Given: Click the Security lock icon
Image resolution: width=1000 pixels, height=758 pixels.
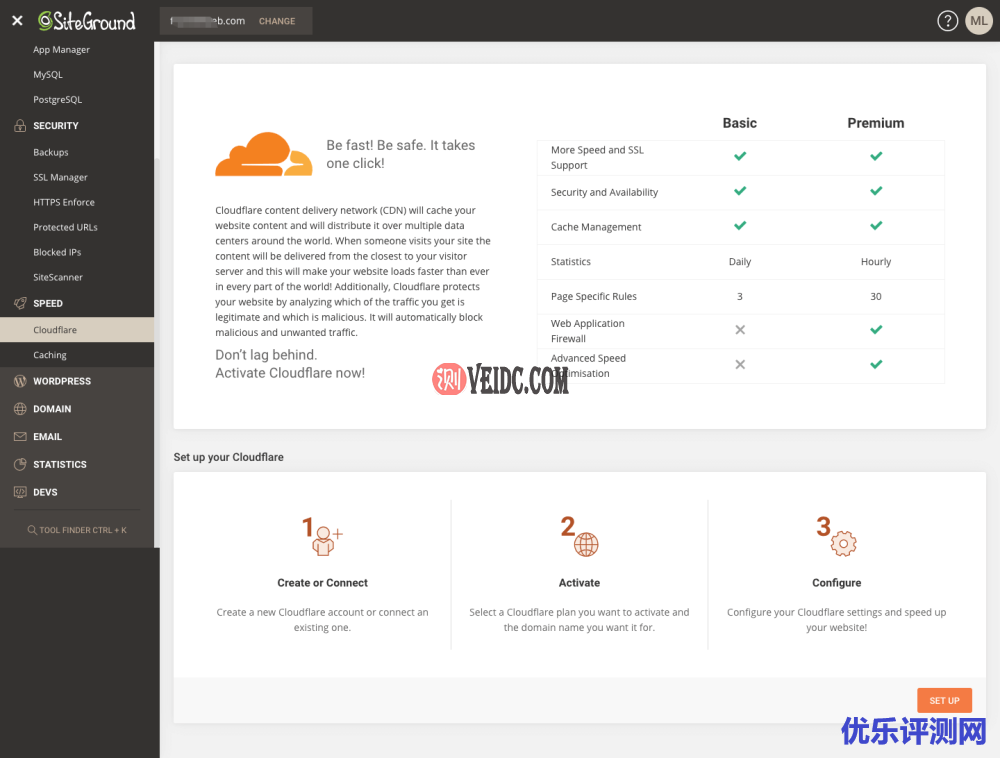Looking at the screenshot, I should click(x=19, y=126).
